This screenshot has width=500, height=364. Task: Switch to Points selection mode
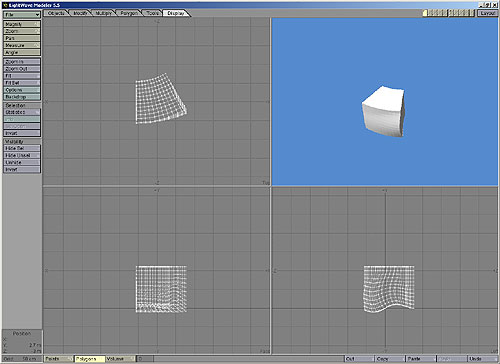[x=59, y=359]
